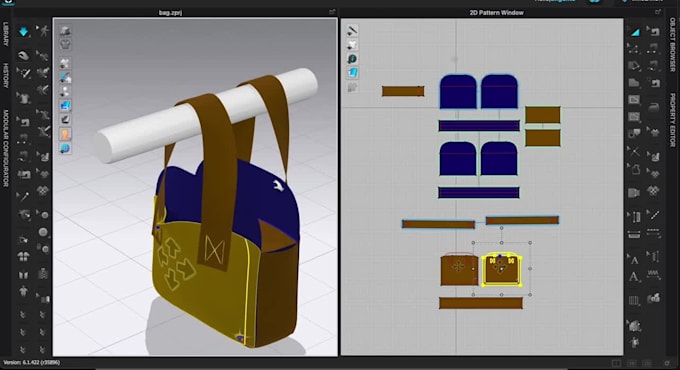The height and width of the screenshot is (370, 680).
Task: Select the upper long purple strip pattern
Action: pos(479,126)
